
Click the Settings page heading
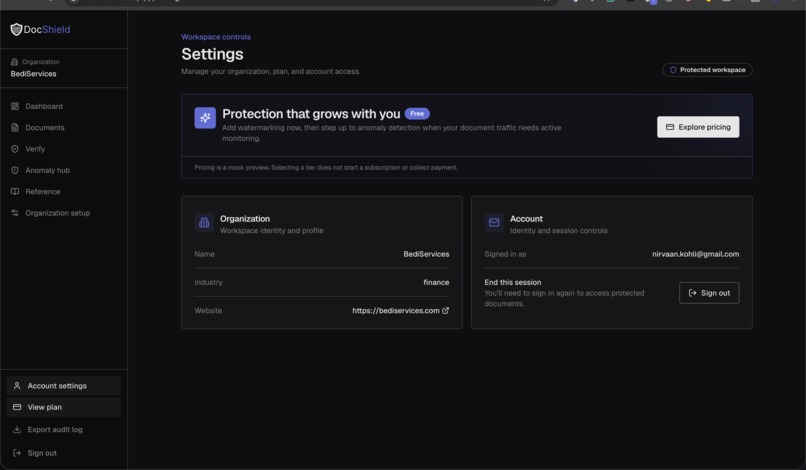point(212,54)
